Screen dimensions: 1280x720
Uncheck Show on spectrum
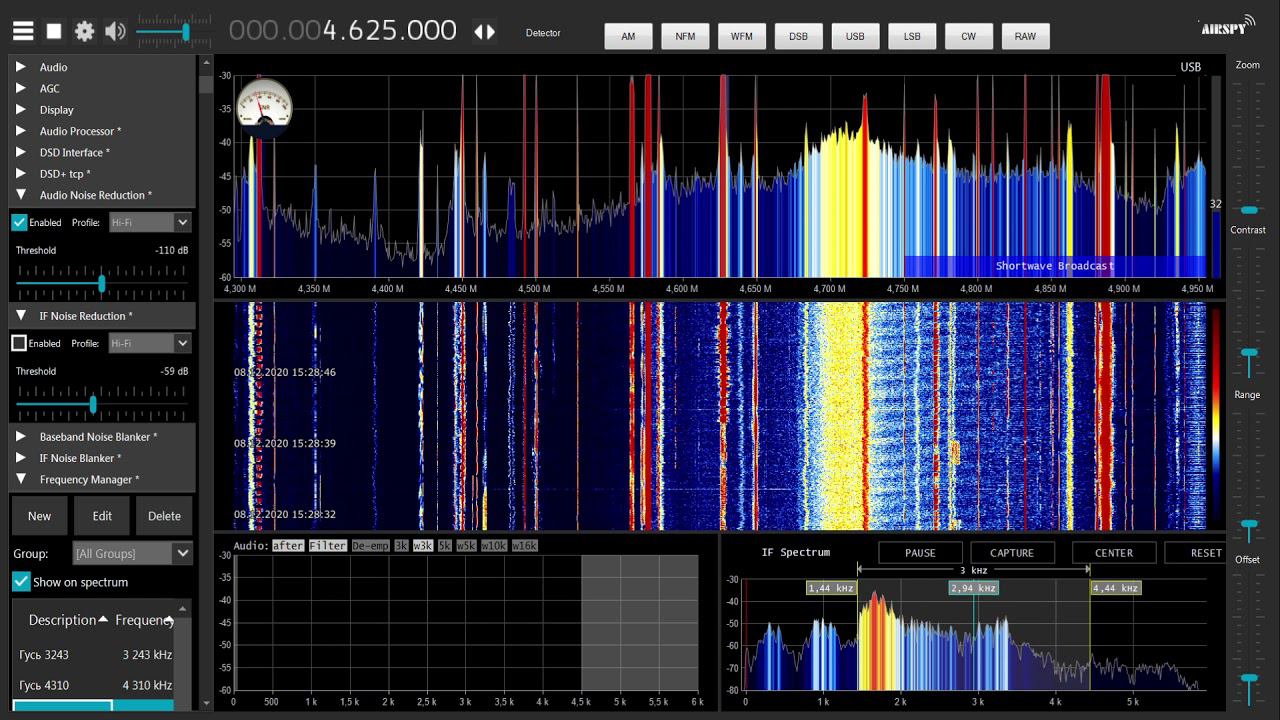point(21,581)
